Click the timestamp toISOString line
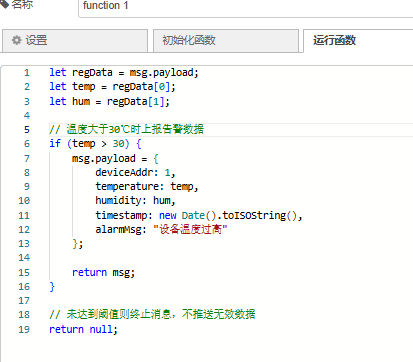The height and width of the screenshot is (362, 413). (x=199, y=215)
